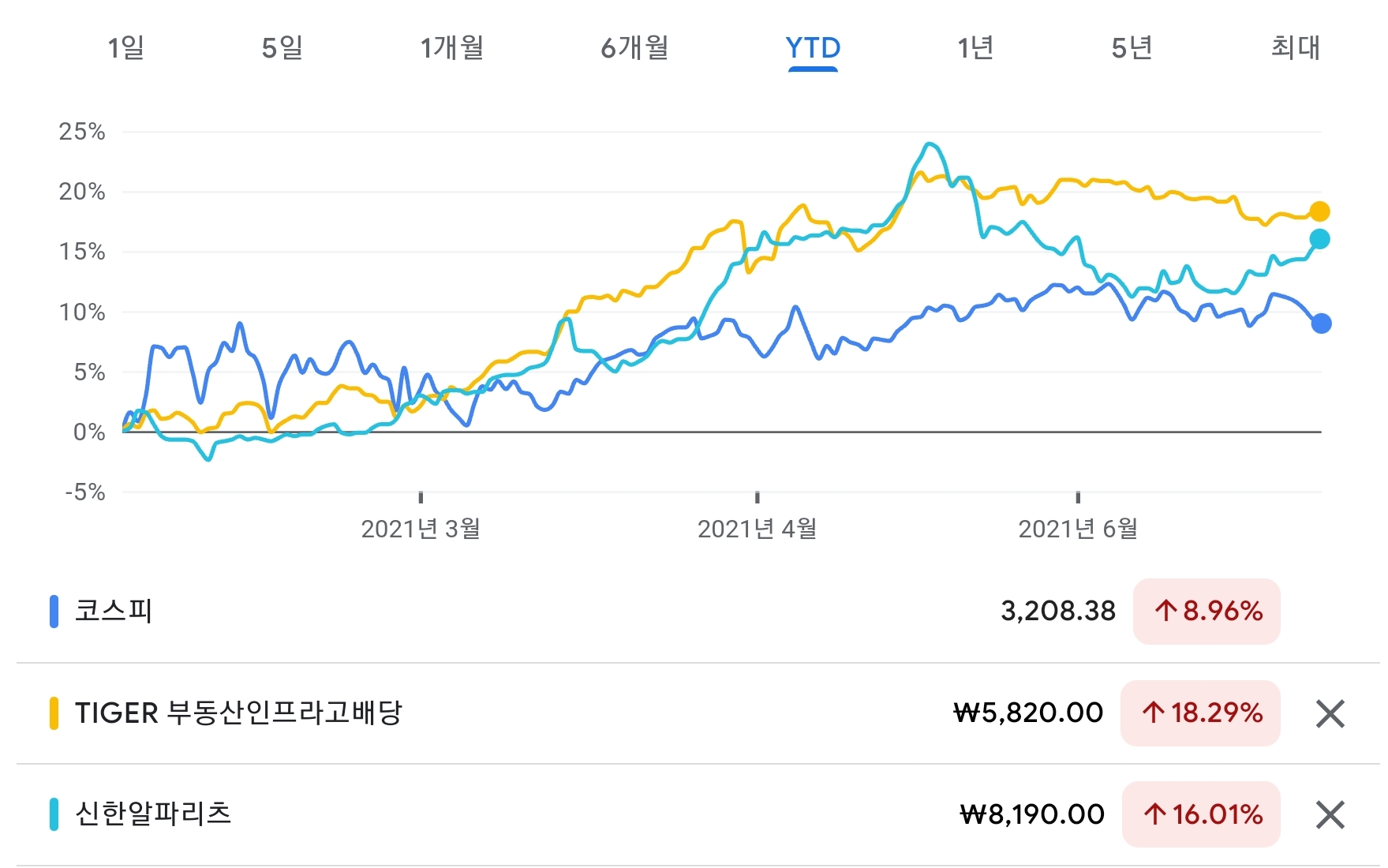Click the 2021년 3월 axis label
Image resolution: width=1388 pixels, height=868 pixels.
point(421,529)
